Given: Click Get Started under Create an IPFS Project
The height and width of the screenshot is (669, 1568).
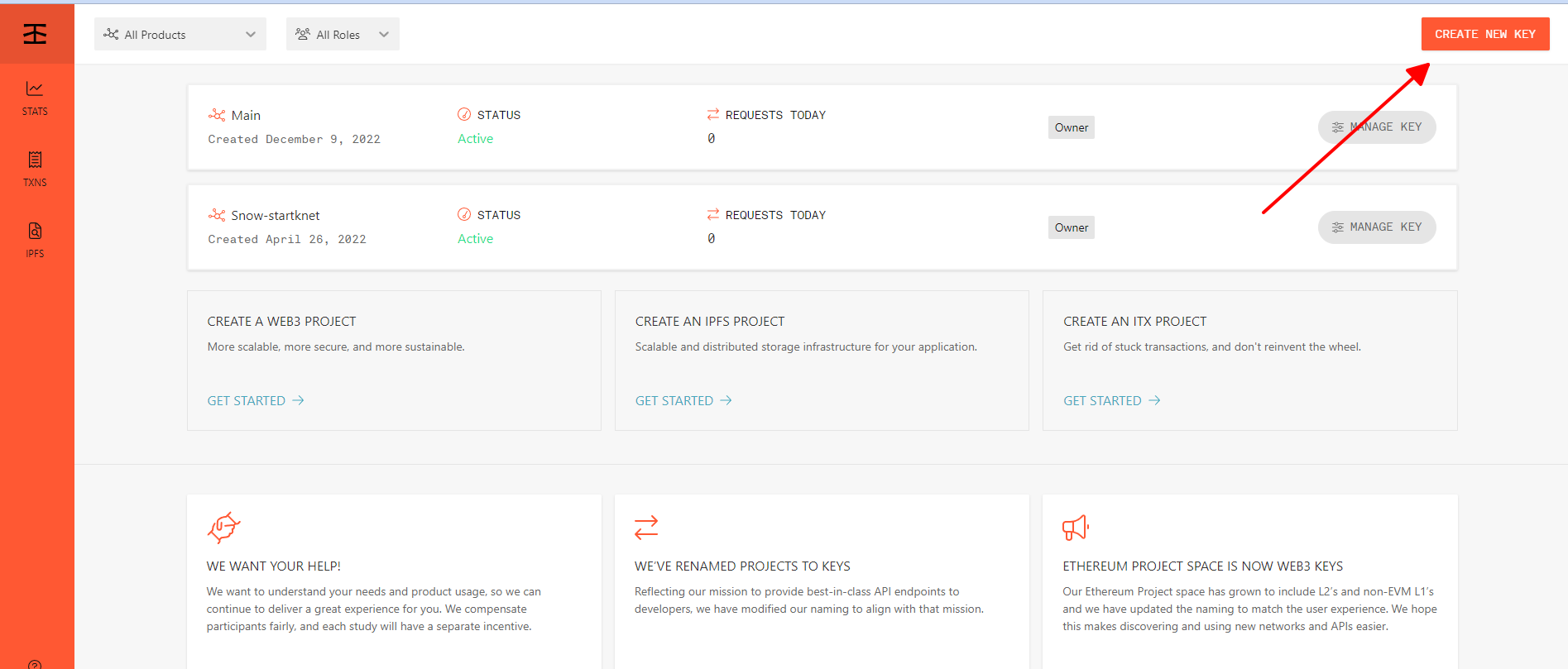Looking at the screenshot, I should click(683, 400).
